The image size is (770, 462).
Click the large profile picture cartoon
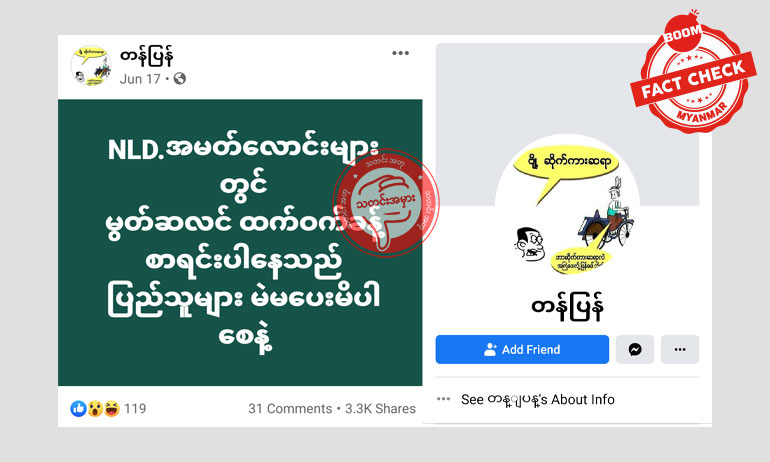pyautogui.click(x=567, y=208)
